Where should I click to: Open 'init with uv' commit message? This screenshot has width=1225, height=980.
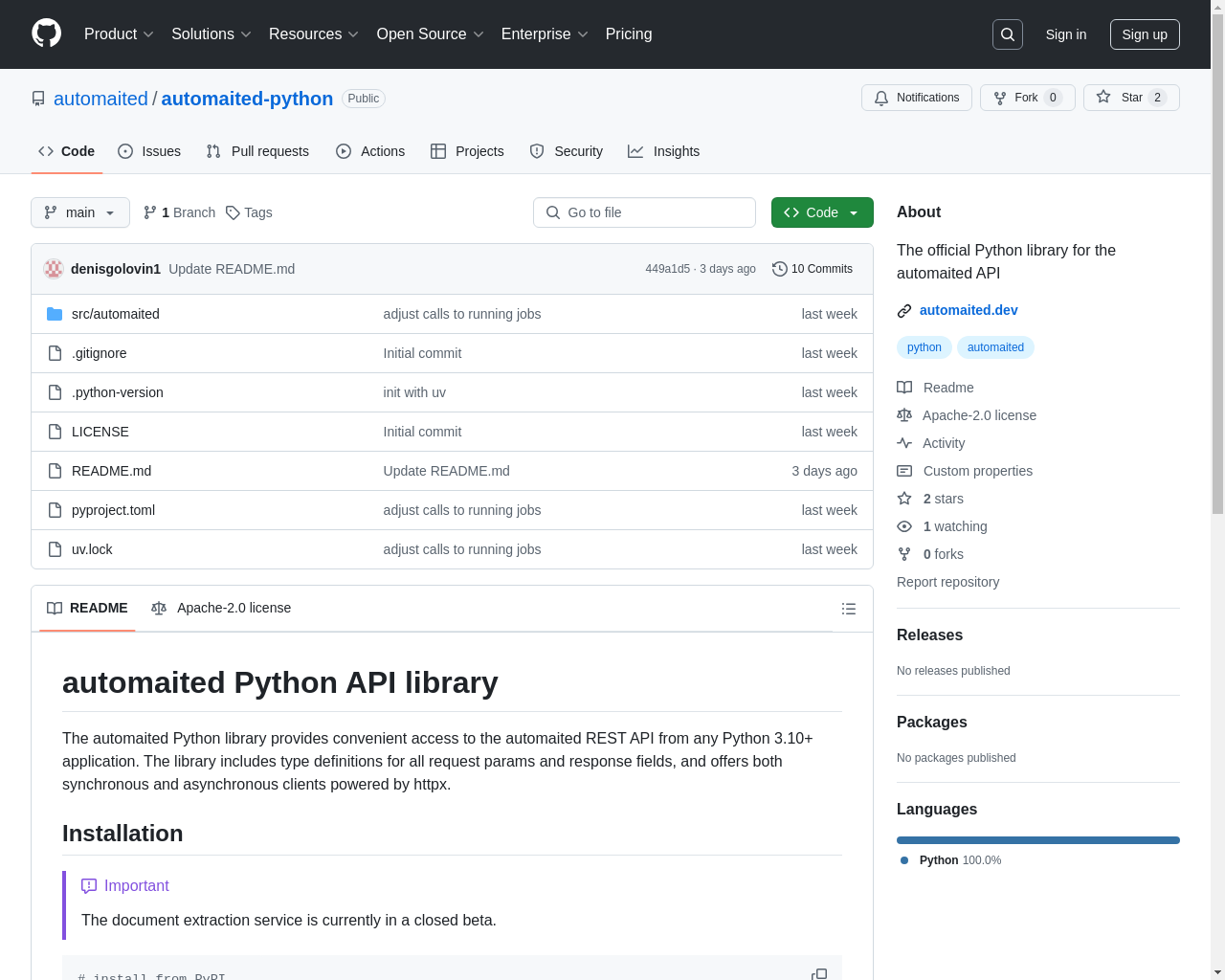point(414,392)
